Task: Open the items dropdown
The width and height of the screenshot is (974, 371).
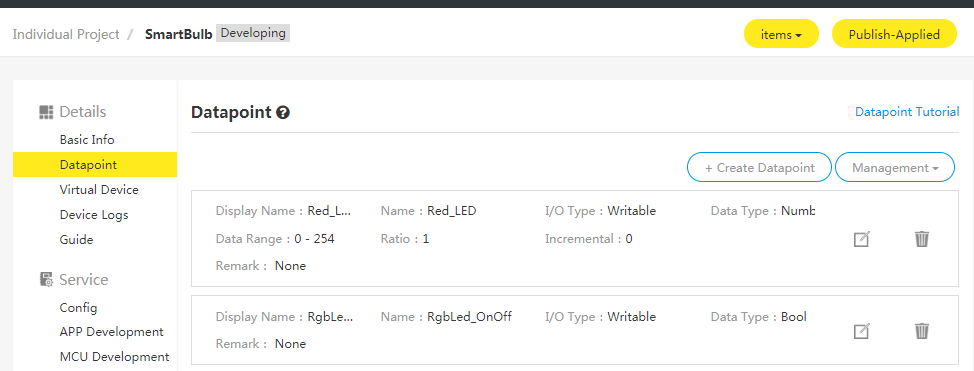Action: tap(781, 35)
